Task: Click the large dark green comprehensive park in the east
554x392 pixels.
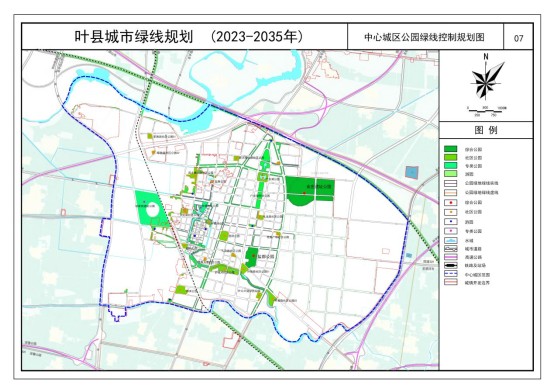Action: click(x=310, y=191)
